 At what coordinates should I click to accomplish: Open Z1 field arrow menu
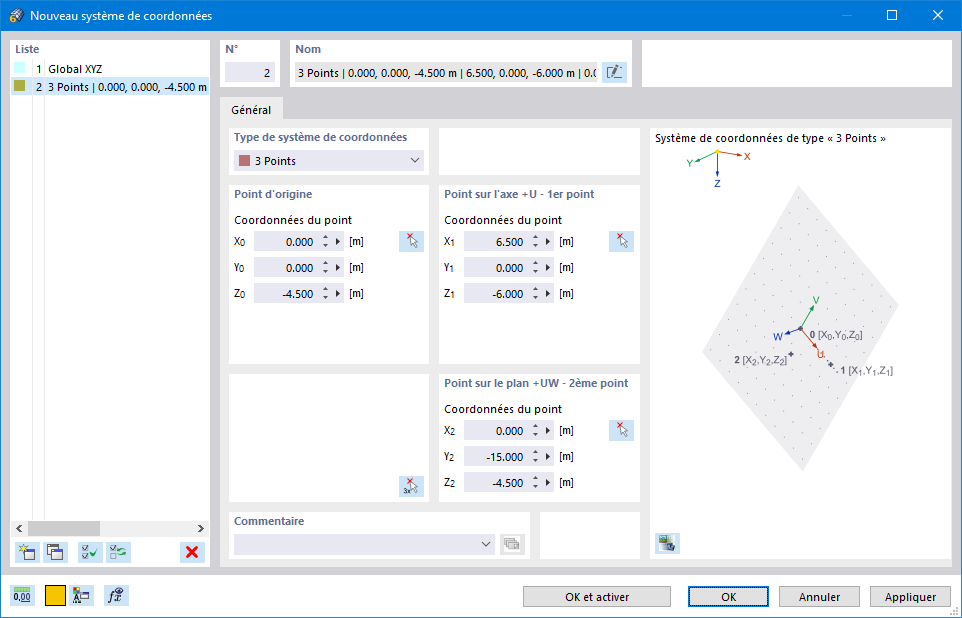tap(548, 293)
